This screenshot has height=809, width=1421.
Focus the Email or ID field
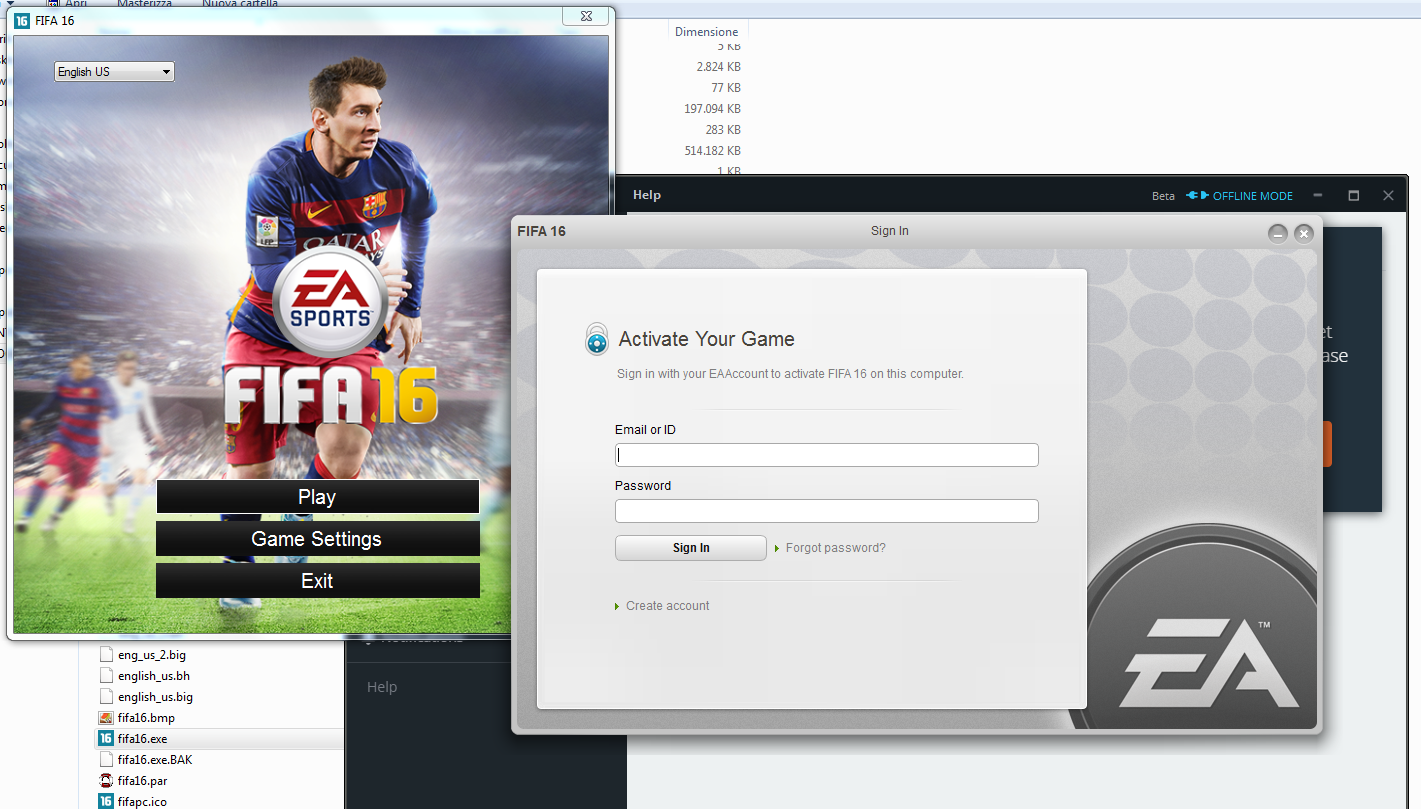click(x=826, y=455)
